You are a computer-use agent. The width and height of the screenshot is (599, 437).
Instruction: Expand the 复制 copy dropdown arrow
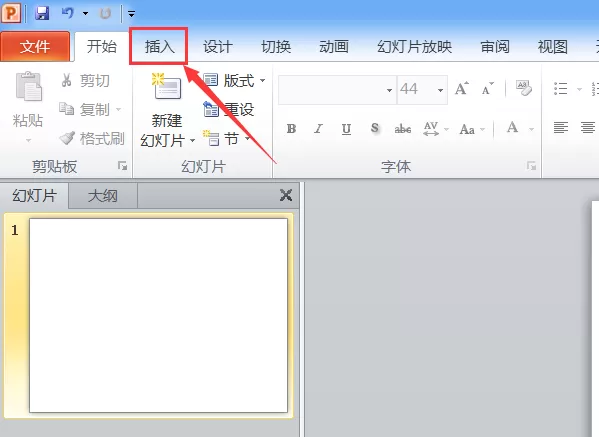[x=118, y=110]
